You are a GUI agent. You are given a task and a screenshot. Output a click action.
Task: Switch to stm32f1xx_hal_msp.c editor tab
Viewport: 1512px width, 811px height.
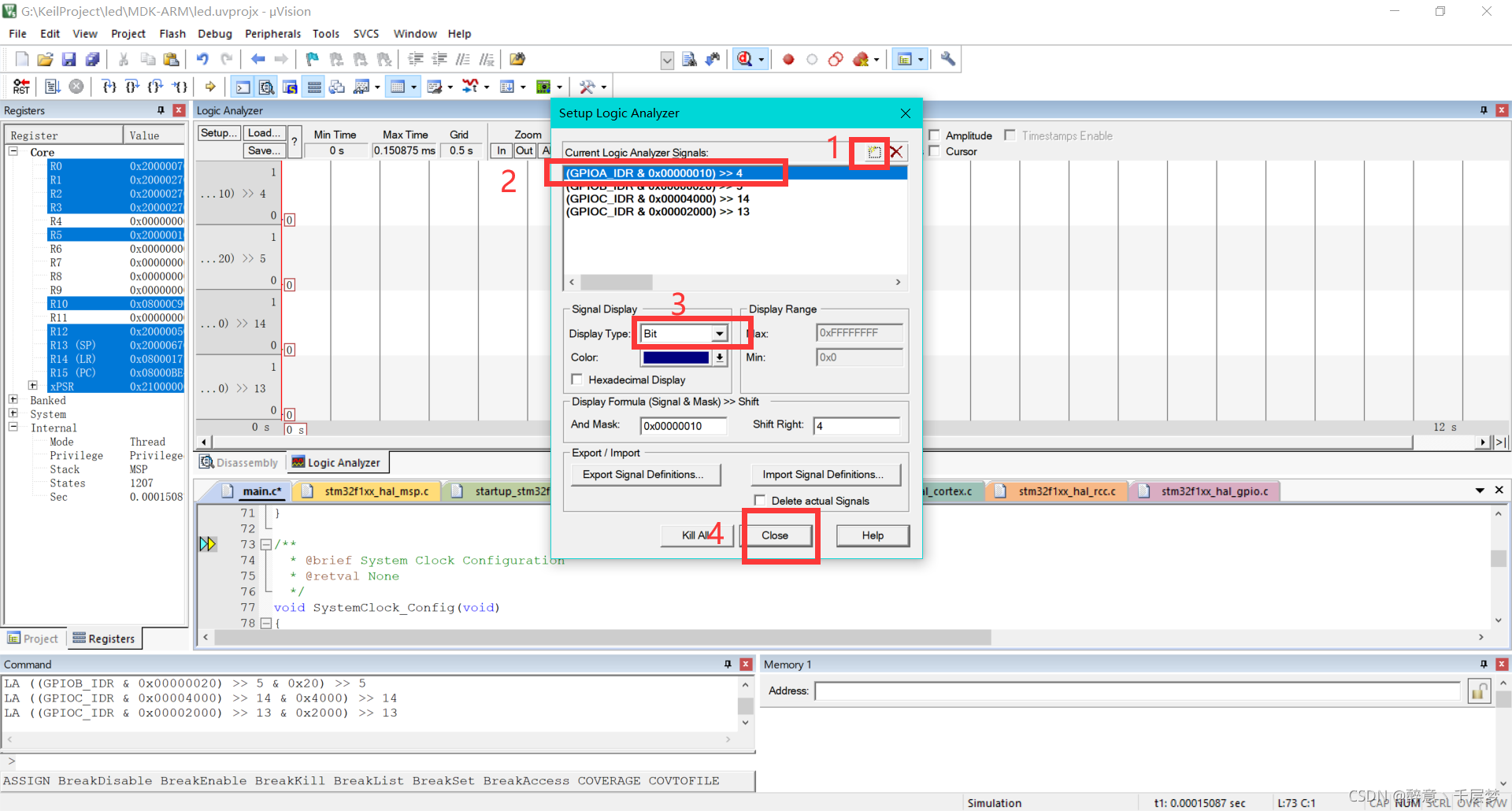click(369, 491)
